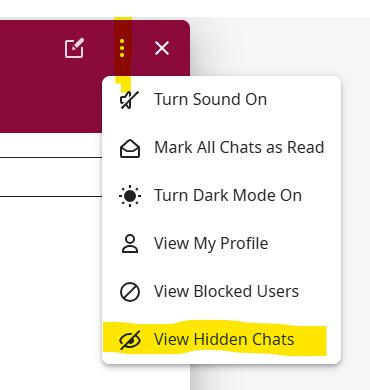Click the sun brightness icon
370x390 pixels.
(x=130, y=196)
